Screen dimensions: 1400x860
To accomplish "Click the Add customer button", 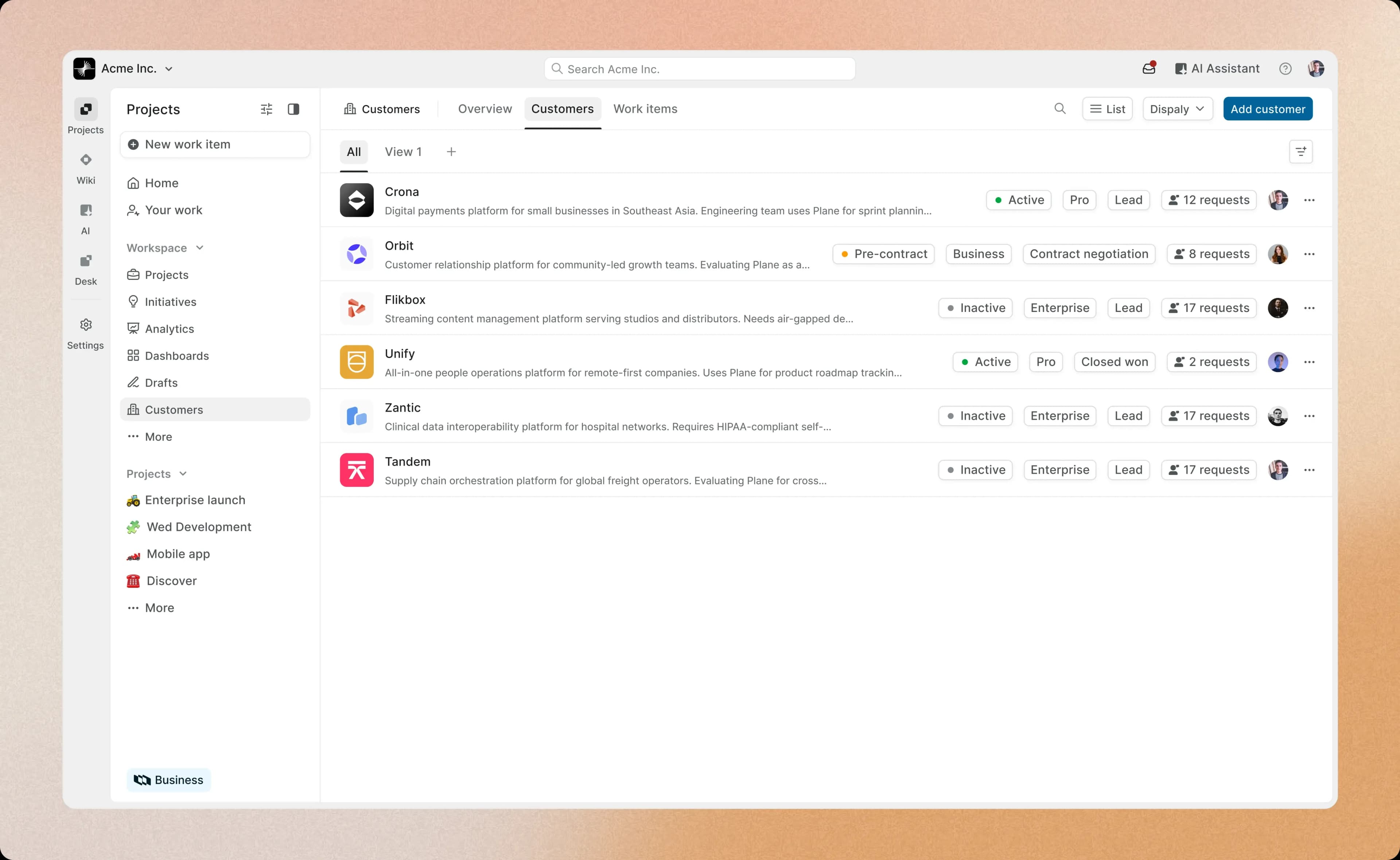I will pos(1267,109).
